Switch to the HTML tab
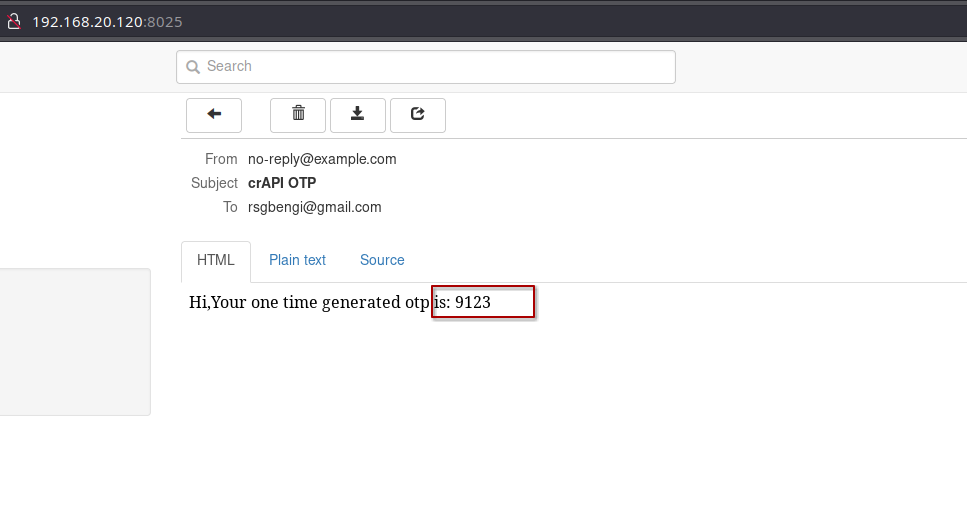 (x=215, y=260)
